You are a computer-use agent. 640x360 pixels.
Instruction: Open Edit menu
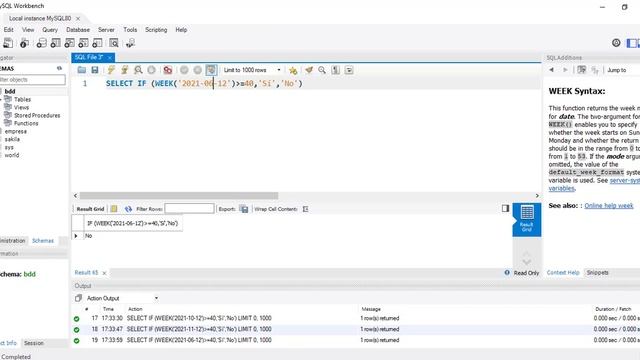pos(9,30)
